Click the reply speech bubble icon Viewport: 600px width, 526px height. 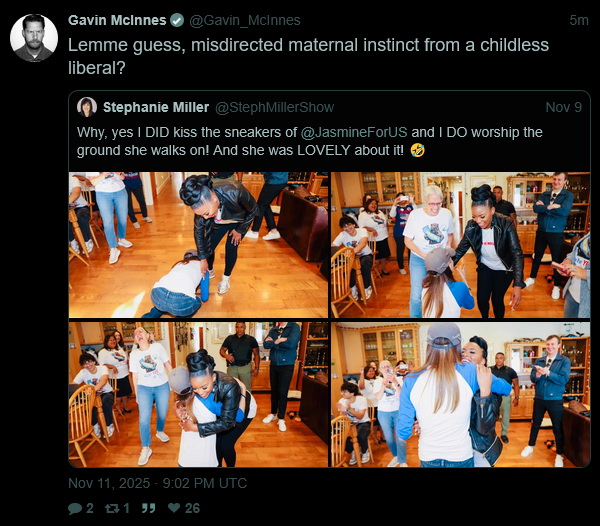click(75, 508)
